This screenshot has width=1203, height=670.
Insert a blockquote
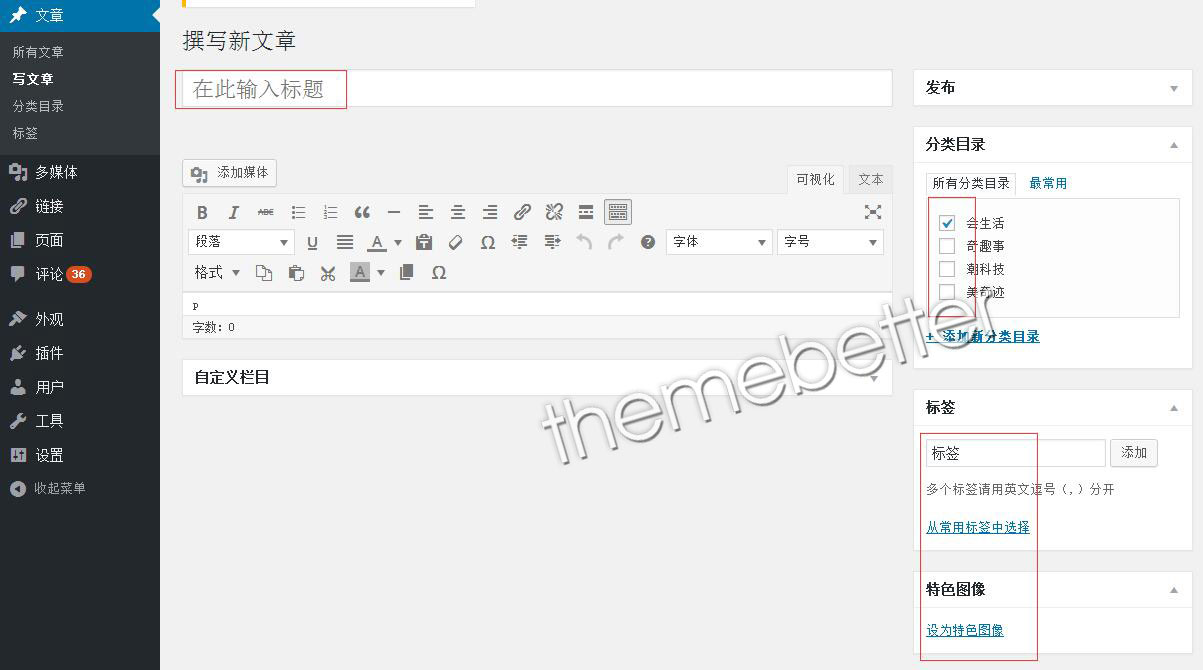[x=362, y=212]
